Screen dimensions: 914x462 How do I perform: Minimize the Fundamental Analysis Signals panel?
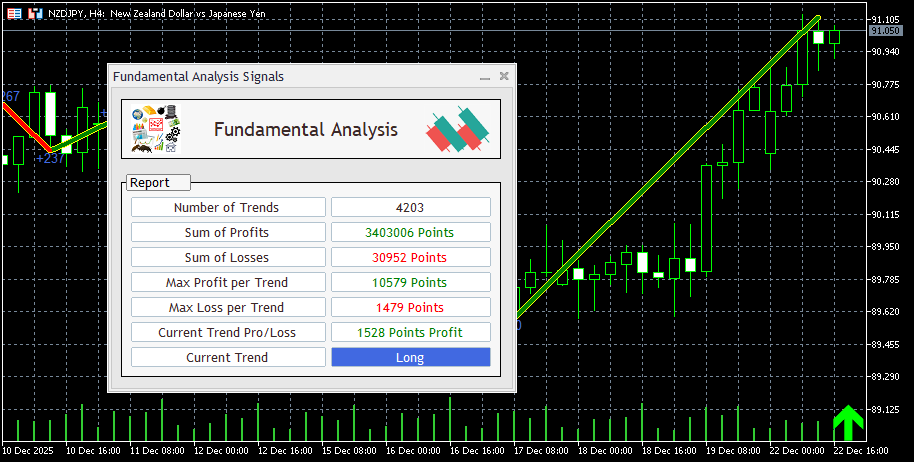click(485, 76)
